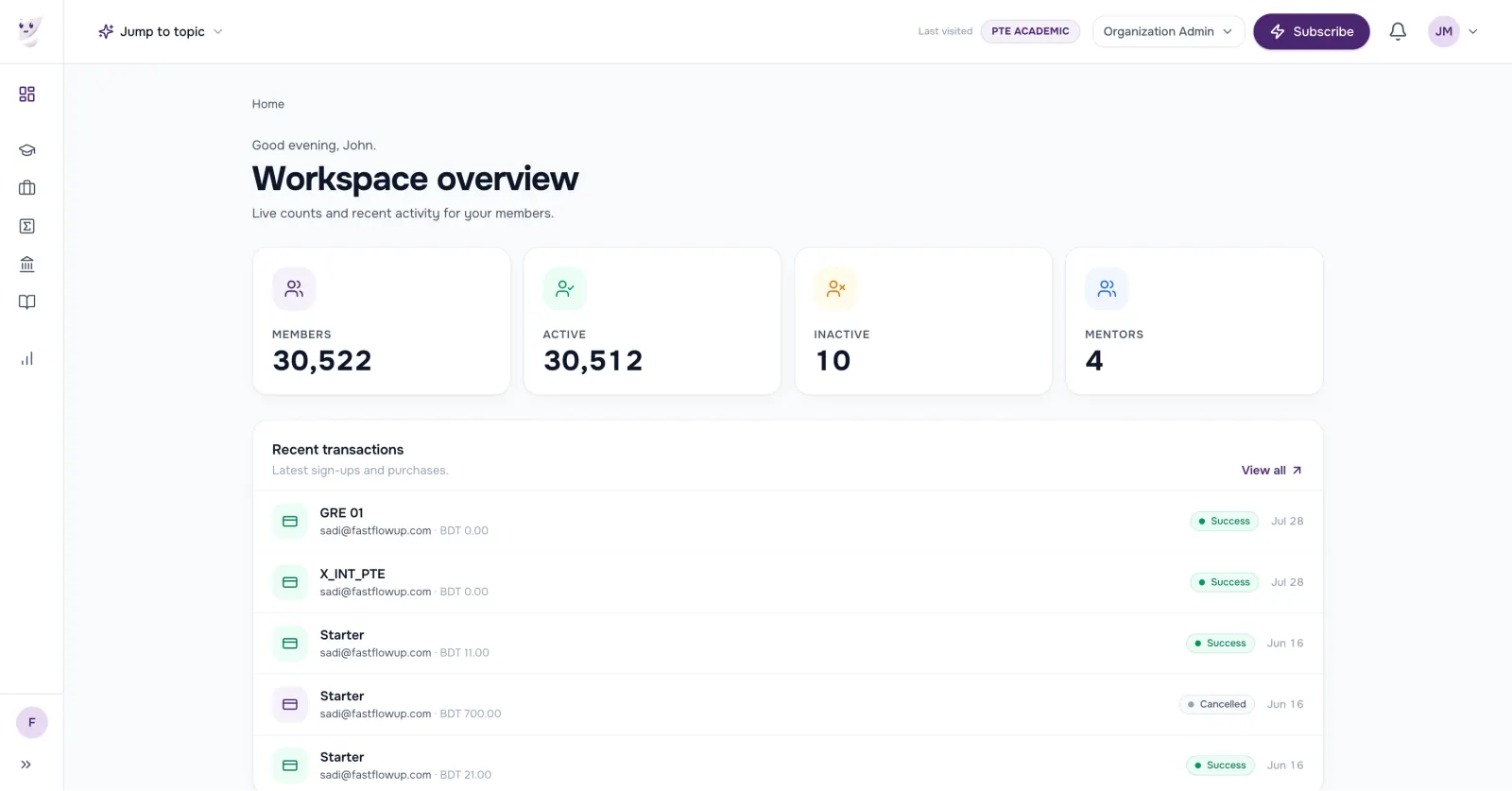Screen dimensions: 1512x791
Task: Select the members count 30,522
Action: pyautogui.click(x=322, y=361)
